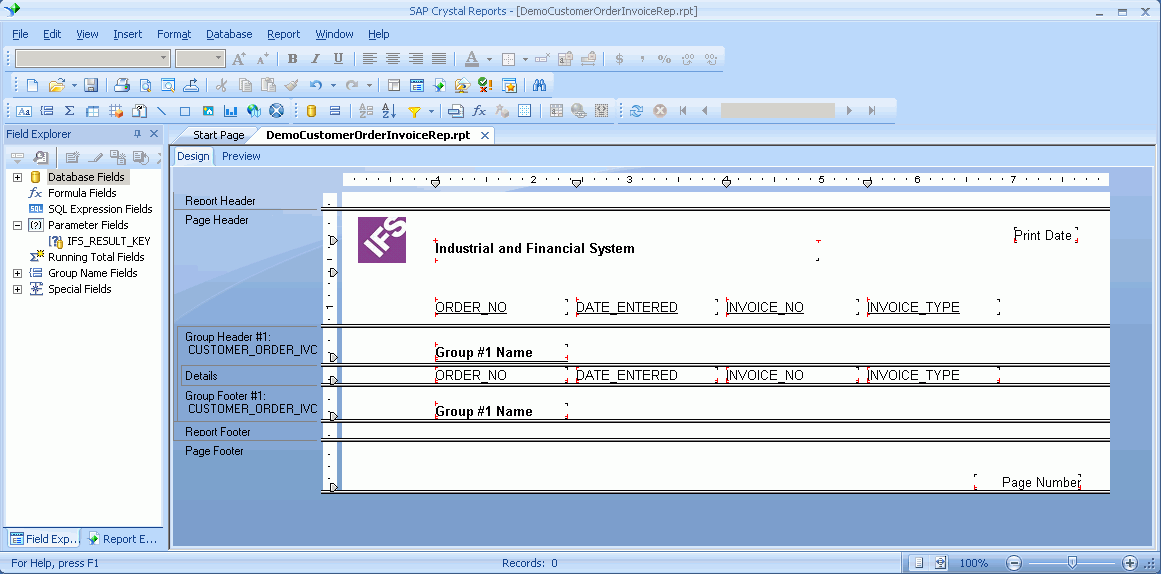The height and width of the screenshot is (574, 1161).
Task: Click the Insert Line tool
Action: pos(161,111)
